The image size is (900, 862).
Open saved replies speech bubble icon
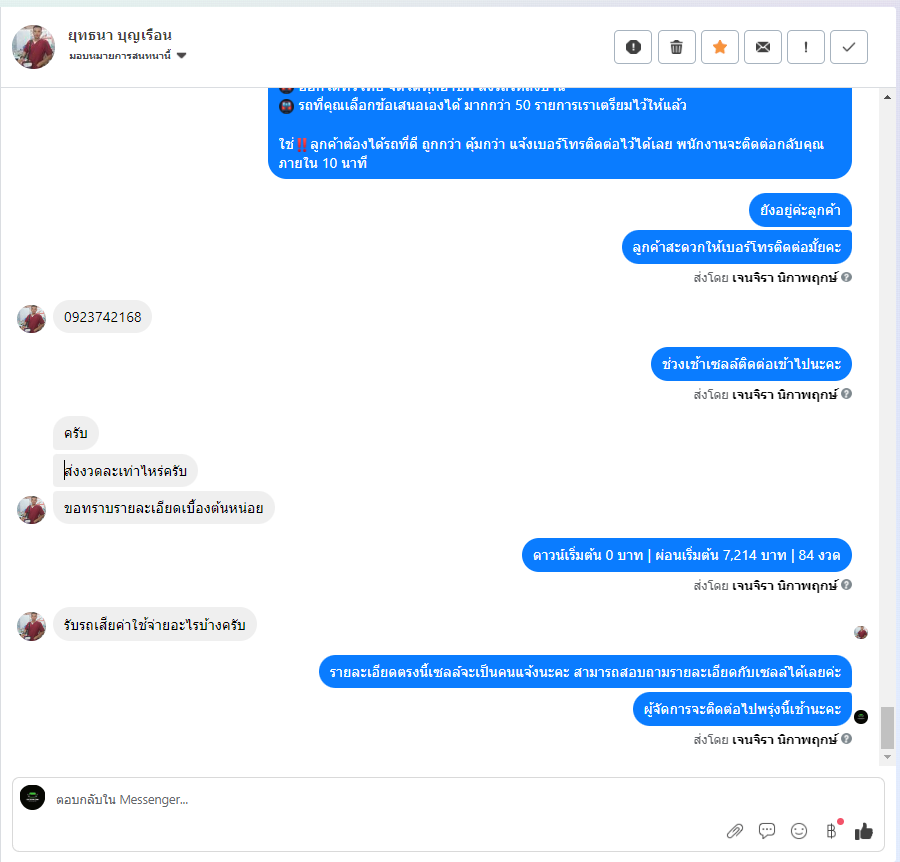766,830
